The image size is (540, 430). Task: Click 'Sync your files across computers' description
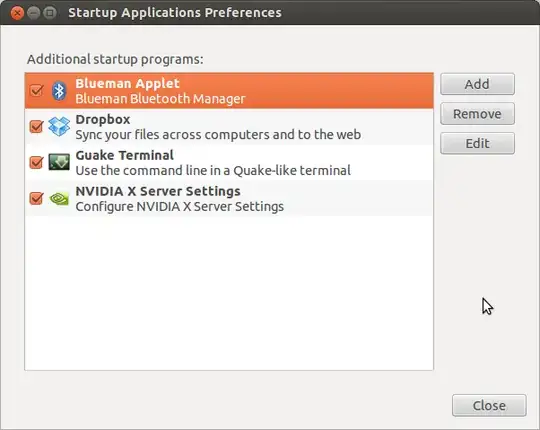[218, 135]
